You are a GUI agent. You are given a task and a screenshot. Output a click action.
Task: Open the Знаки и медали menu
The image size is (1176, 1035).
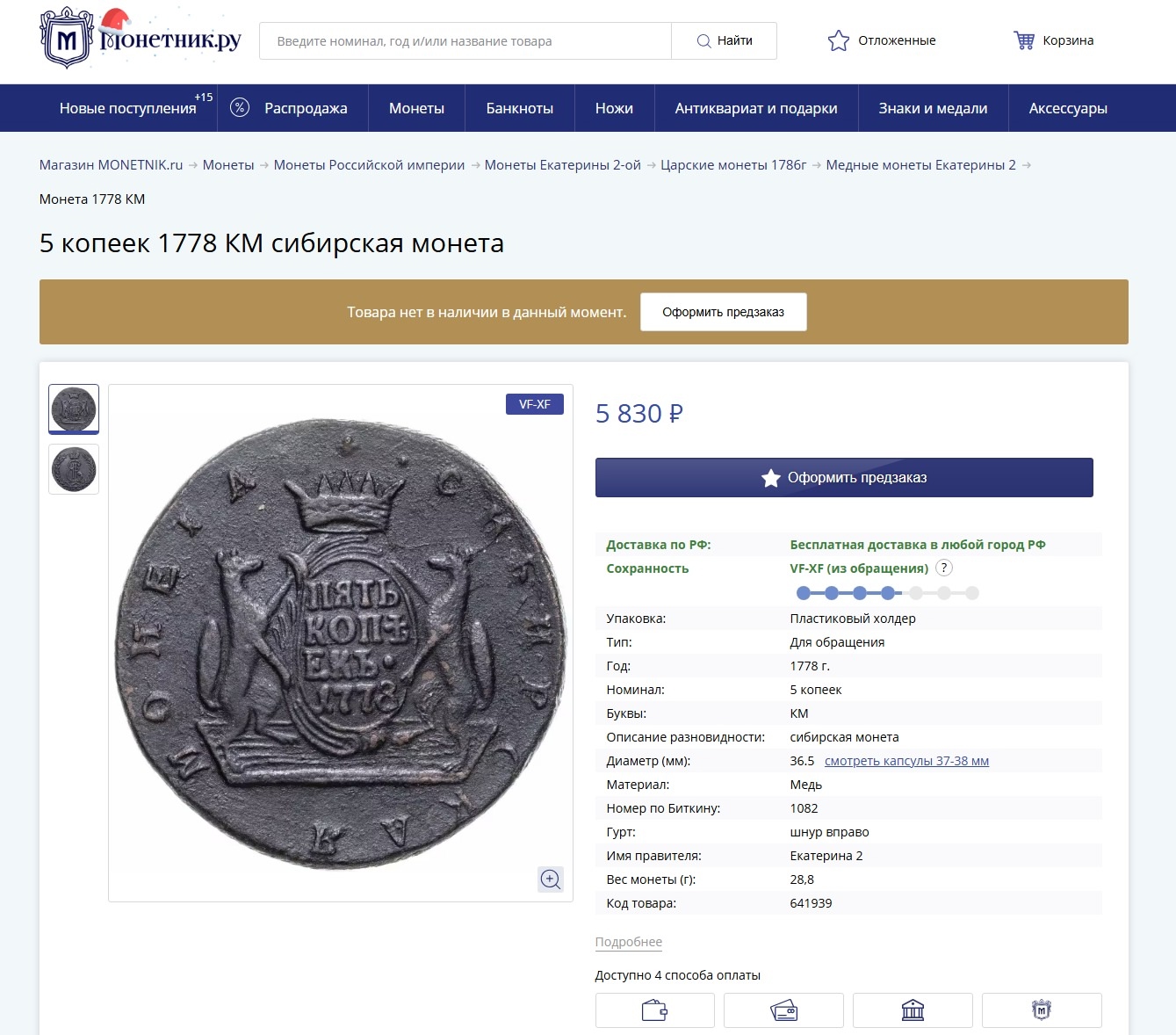[x=933, y=108]
